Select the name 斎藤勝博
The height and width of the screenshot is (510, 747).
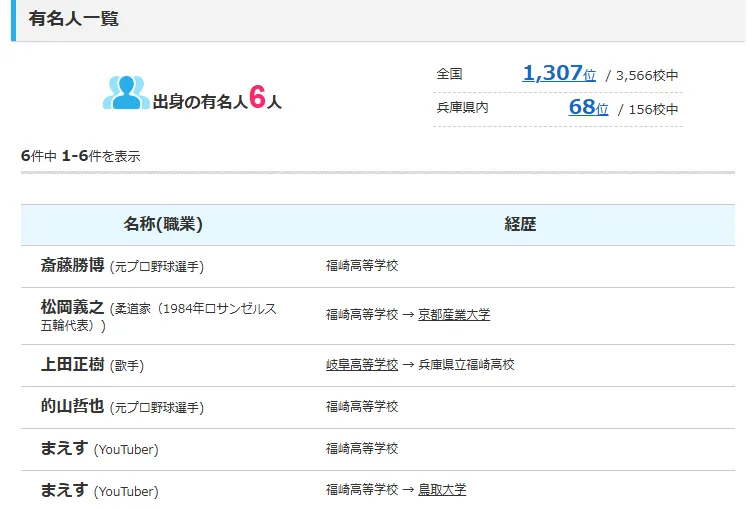[73, 265]
